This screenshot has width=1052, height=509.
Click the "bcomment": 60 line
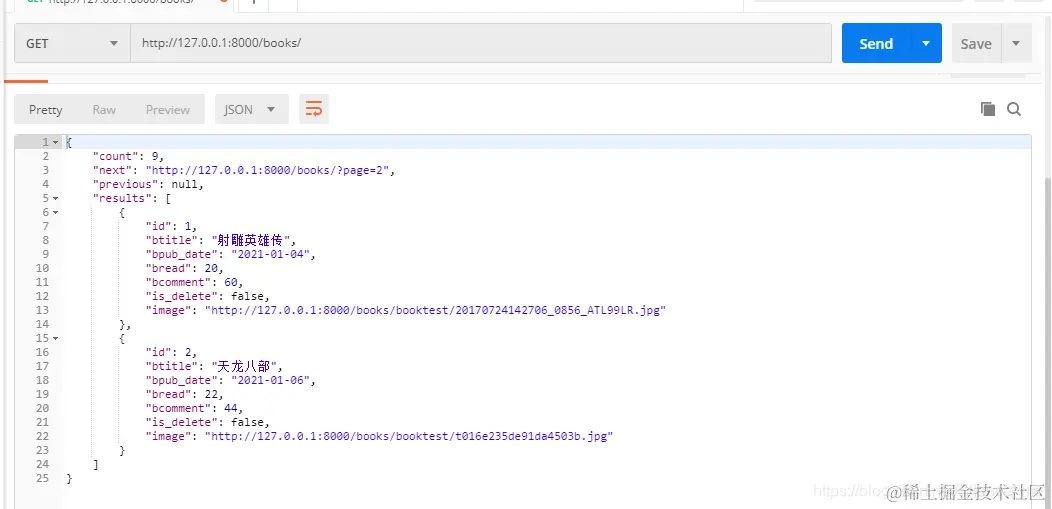tap(195, 282)
